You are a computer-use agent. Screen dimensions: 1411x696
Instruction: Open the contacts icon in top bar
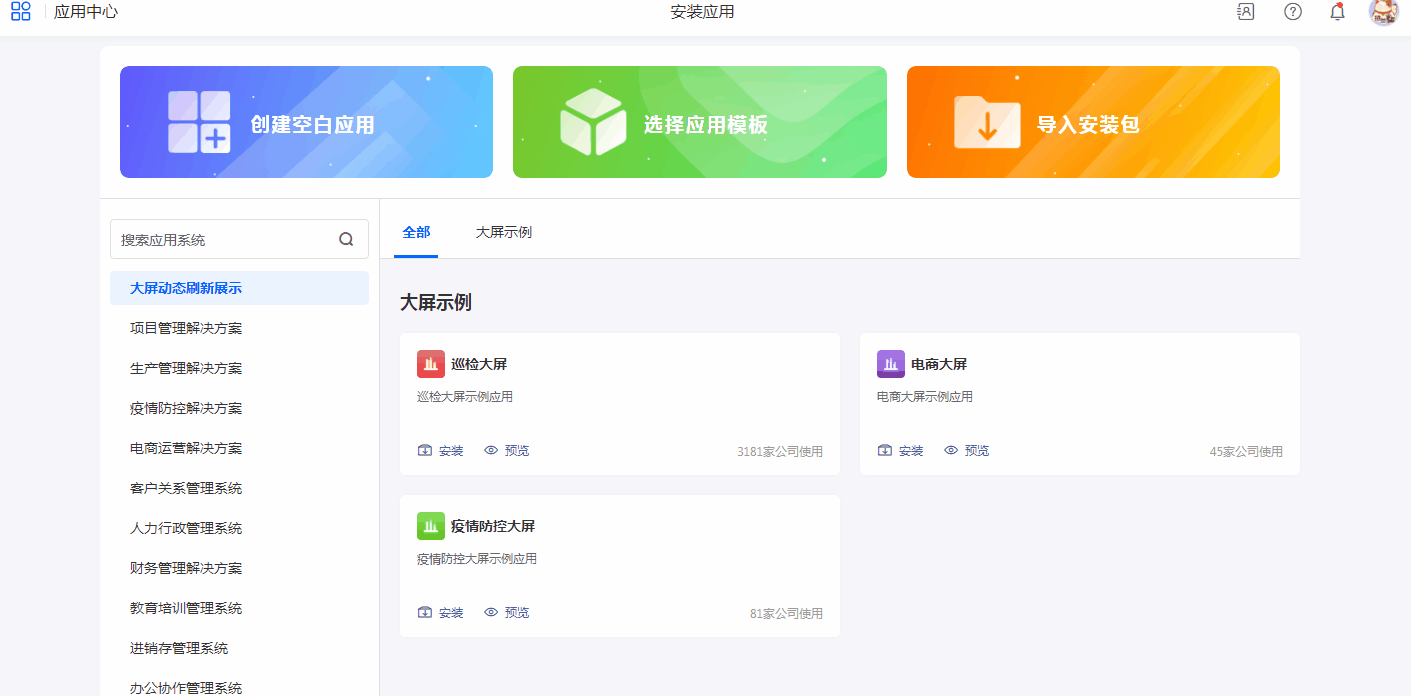point(1245,12)
